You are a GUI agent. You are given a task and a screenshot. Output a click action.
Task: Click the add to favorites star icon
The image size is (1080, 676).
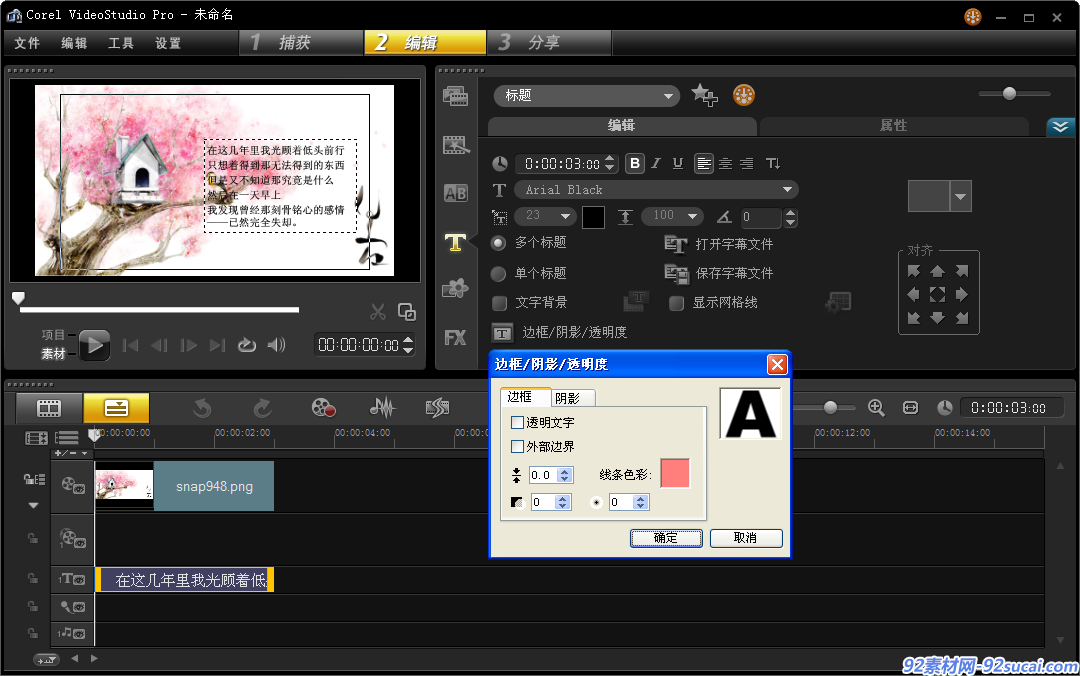(x=704, y=94)
